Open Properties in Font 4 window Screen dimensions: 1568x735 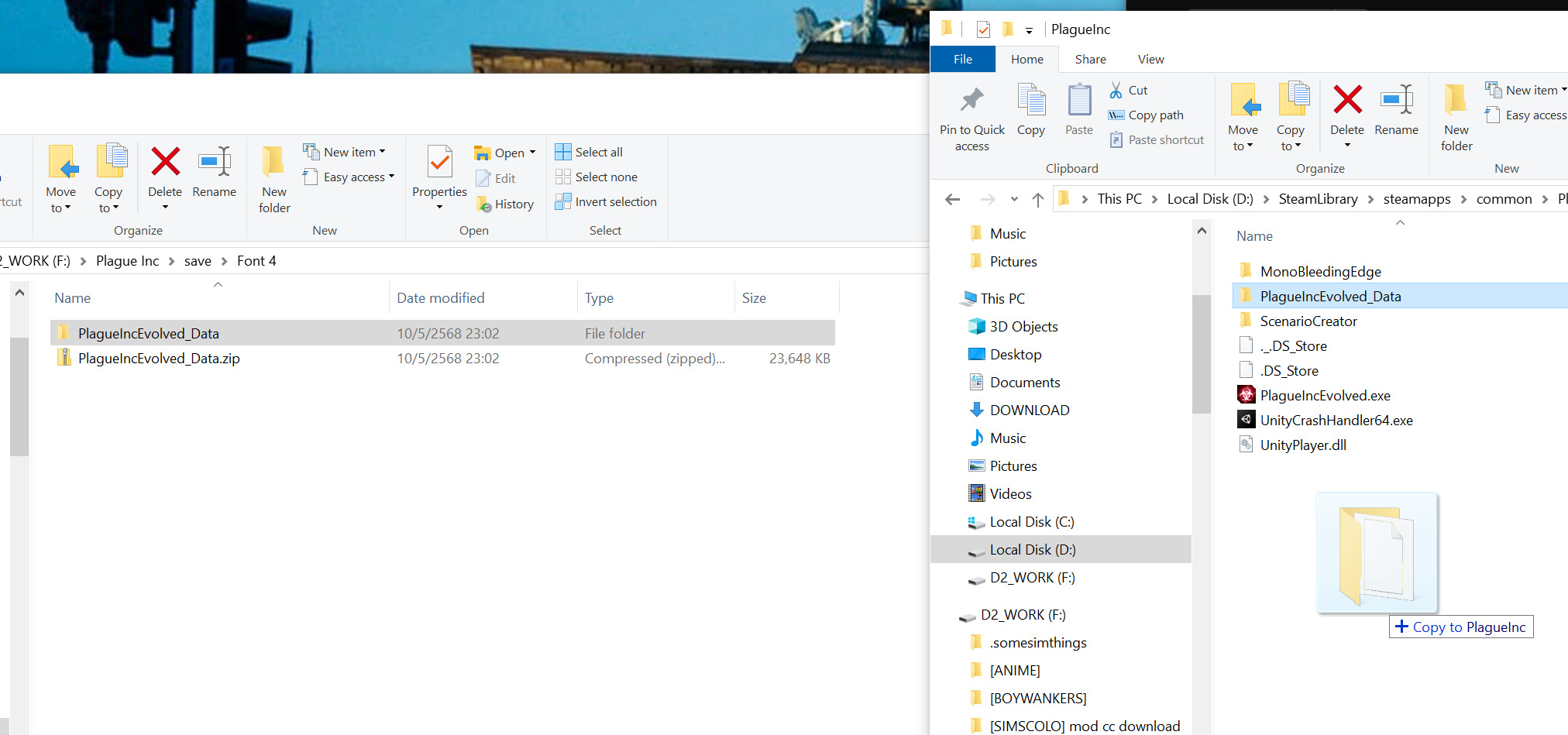tap(439, 177)
